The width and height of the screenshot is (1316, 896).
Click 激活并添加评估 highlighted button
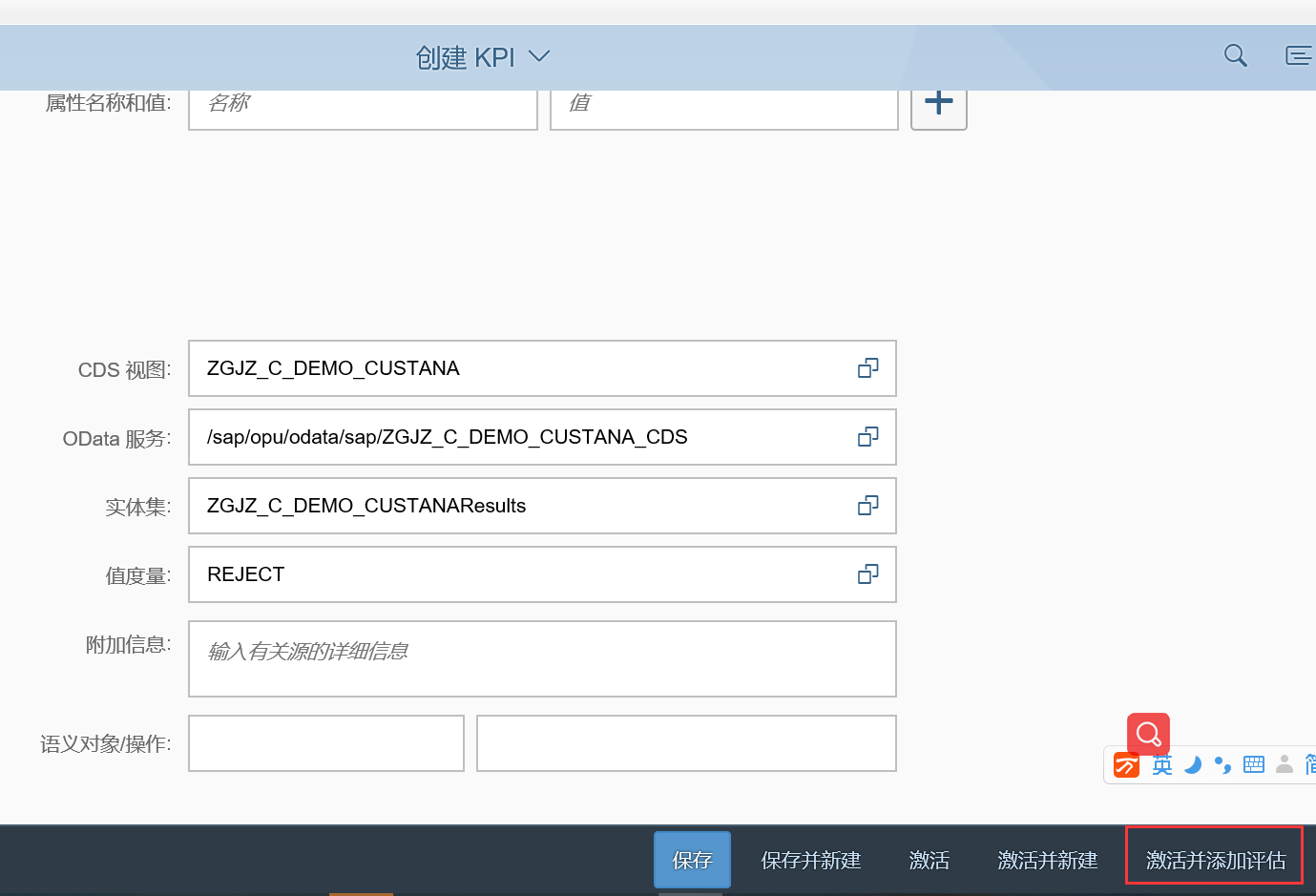[1214, 860]
